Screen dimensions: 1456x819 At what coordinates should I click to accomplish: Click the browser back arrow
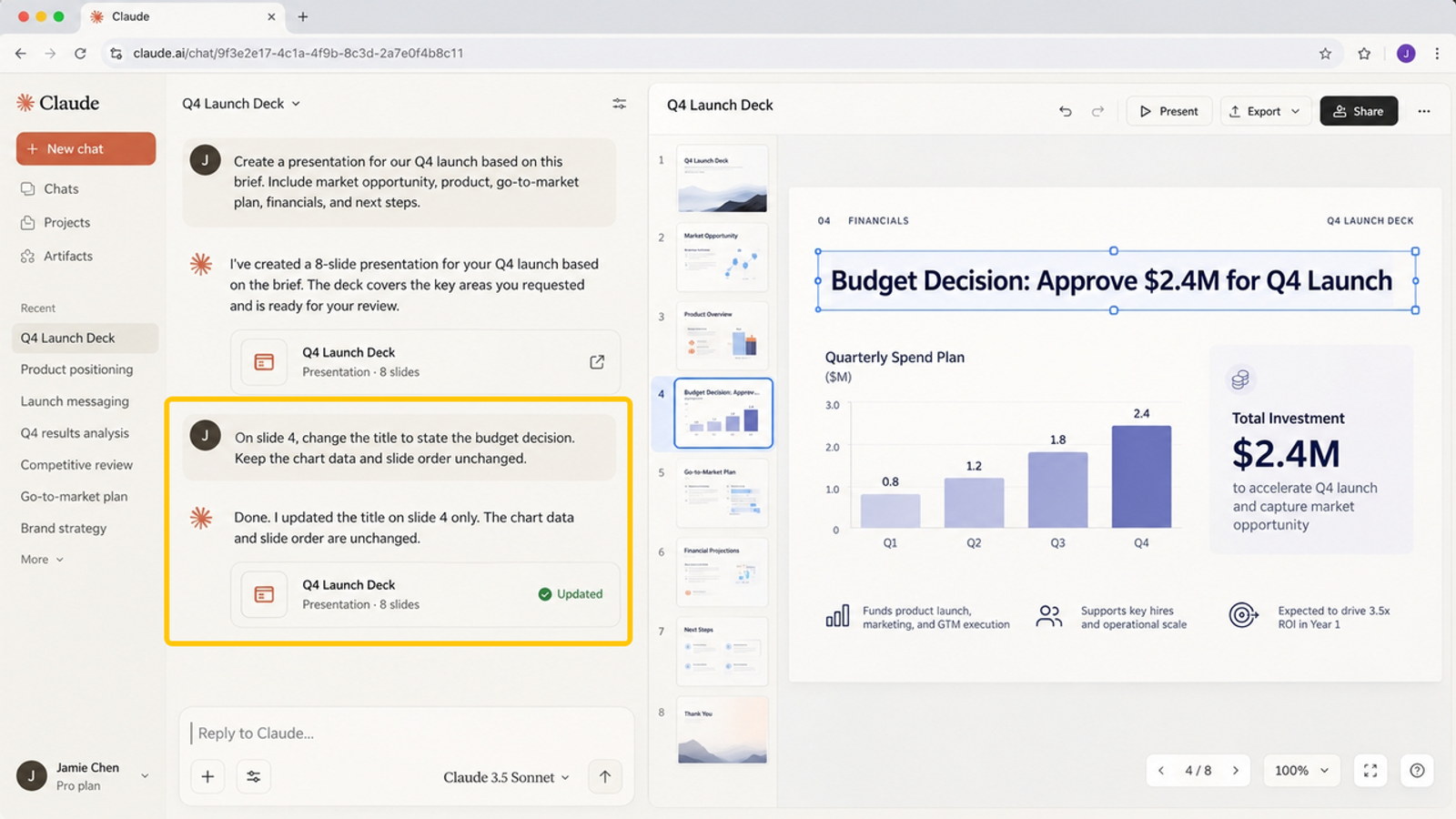20,54
